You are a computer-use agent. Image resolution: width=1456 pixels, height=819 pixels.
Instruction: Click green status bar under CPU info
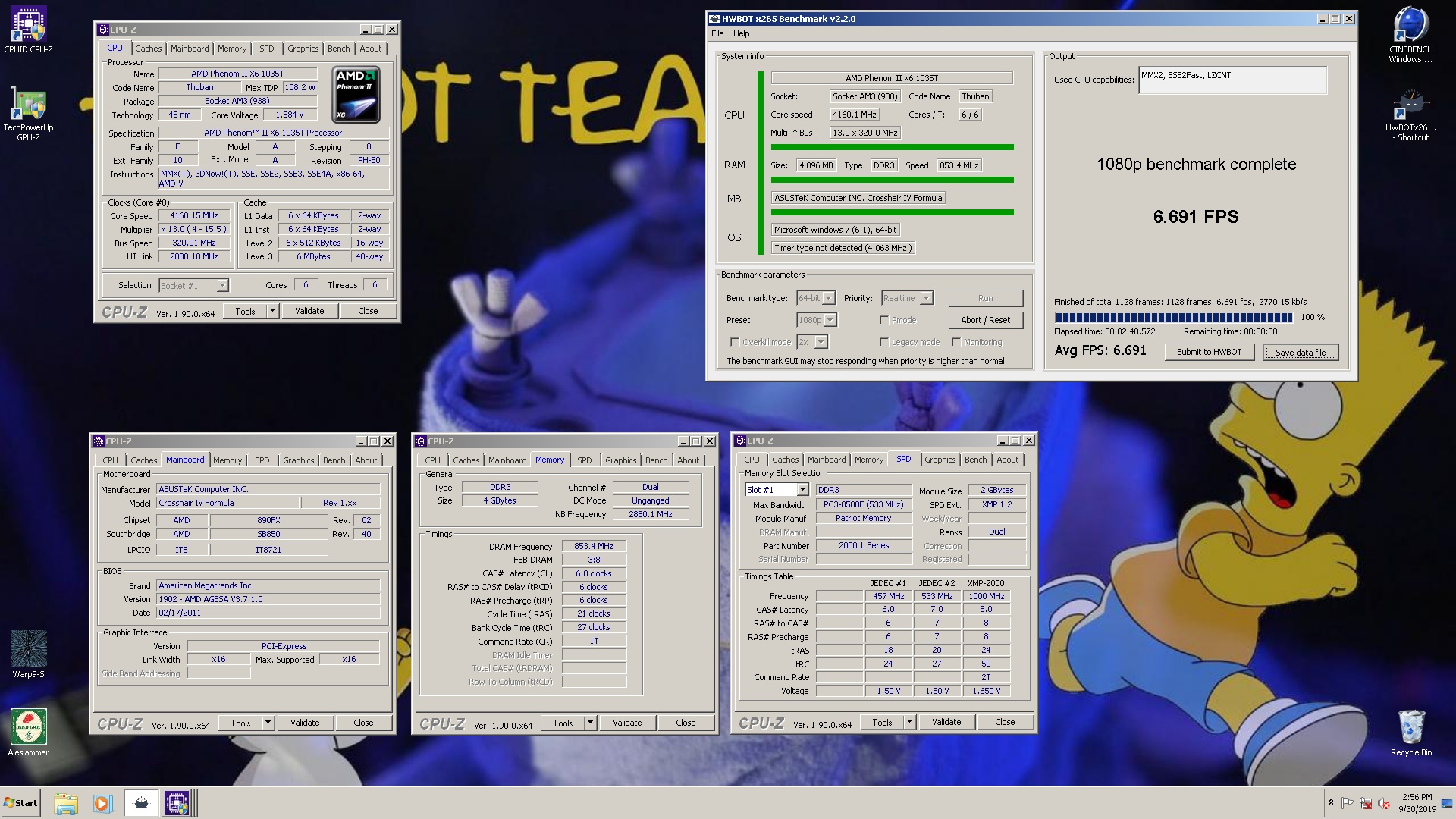coord(893,147)
